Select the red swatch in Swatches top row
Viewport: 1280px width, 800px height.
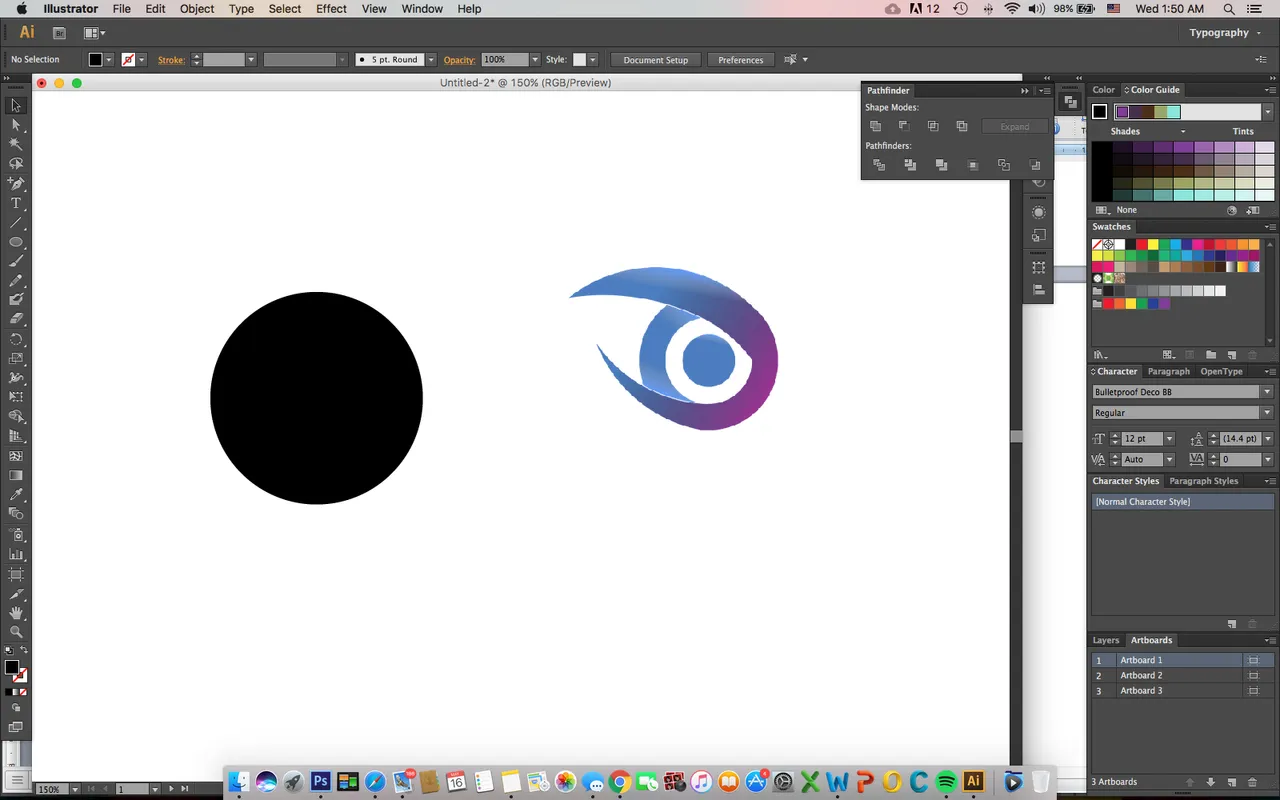coord(1142,245)
